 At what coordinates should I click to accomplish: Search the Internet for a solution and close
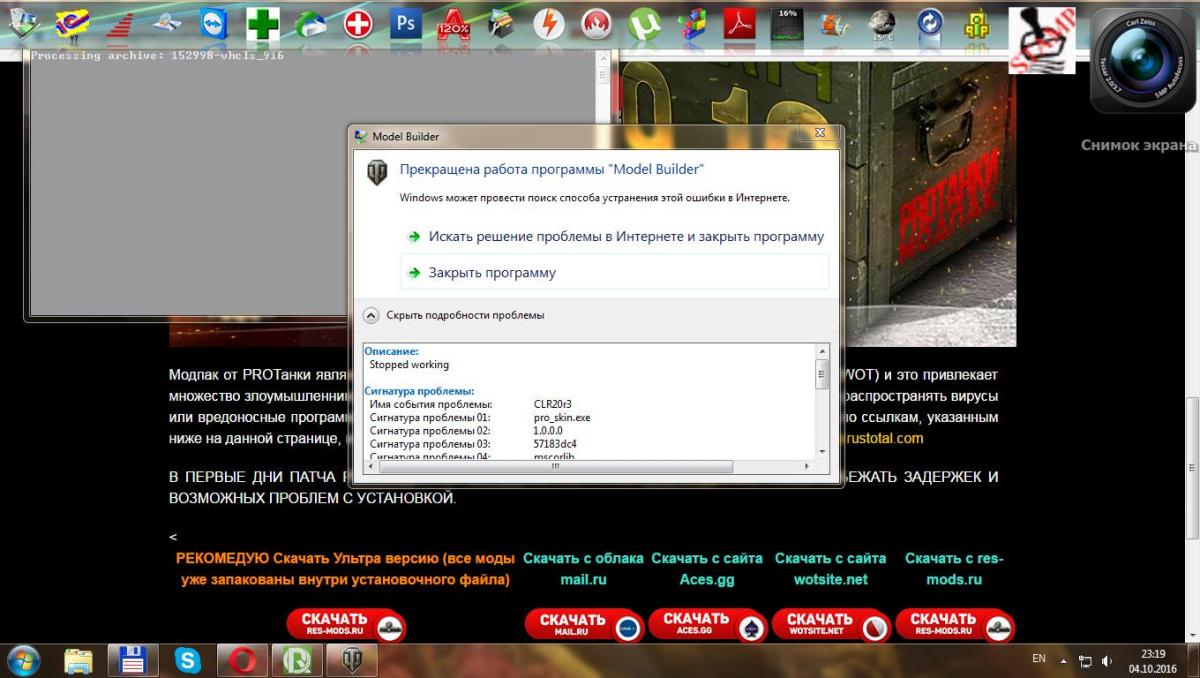pos(616,237)
